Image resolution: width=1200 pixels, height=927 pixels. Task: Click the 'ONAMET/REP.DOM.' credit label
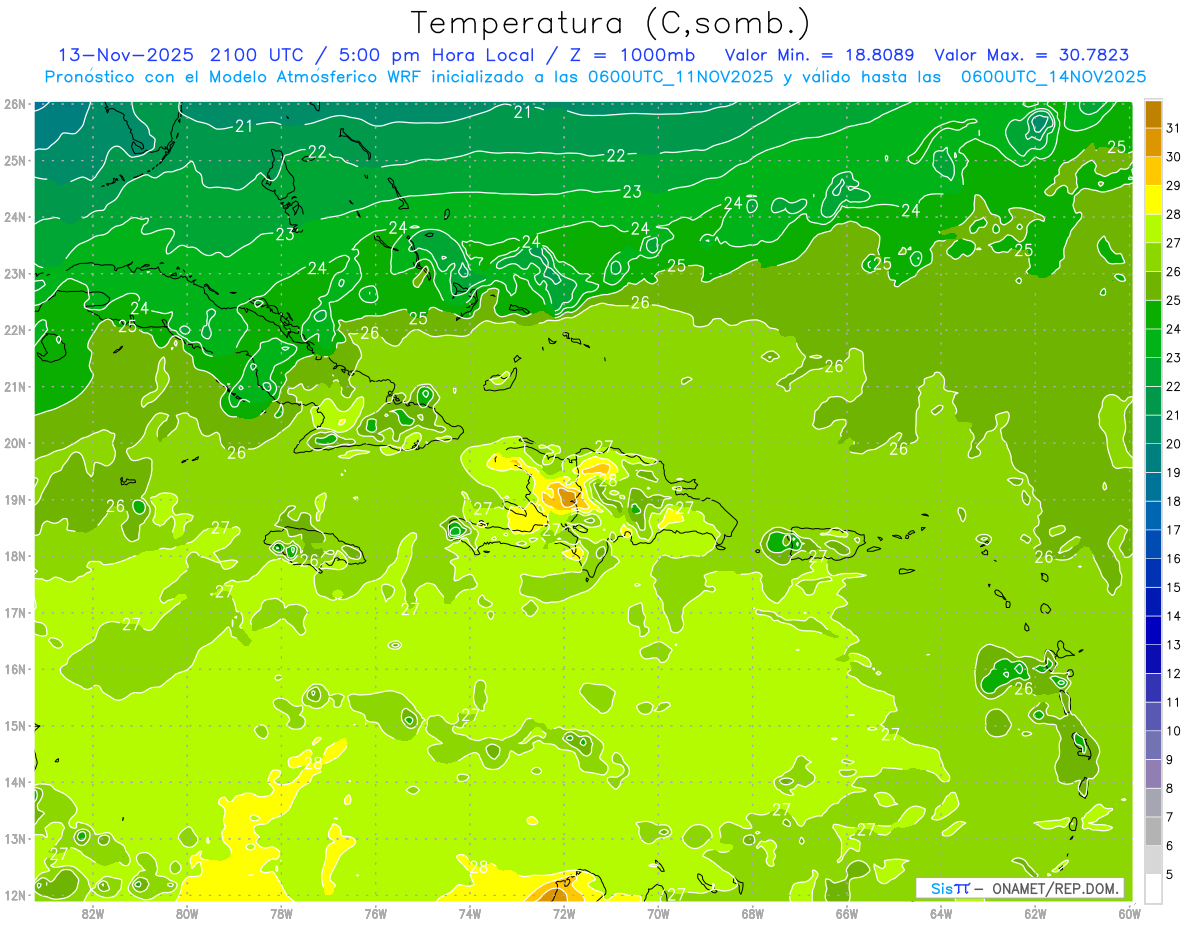click(x=1057, y=888)
